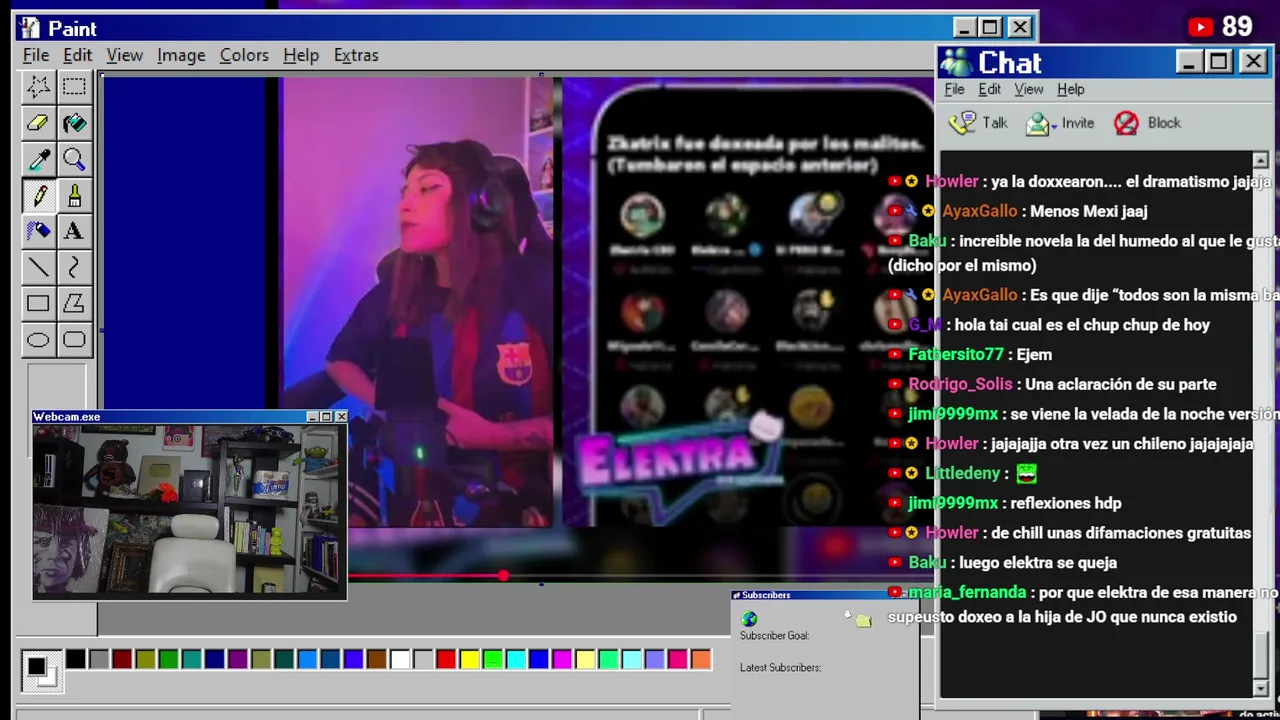The height and width of the screenshot is (720, 1280).
Task: Click the Chat window title icon
Action: 956,62
